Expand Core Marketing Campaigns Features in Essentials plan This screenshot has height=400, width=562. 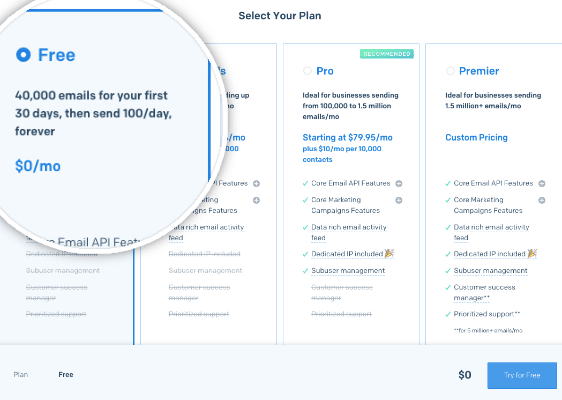pos(256,200)
